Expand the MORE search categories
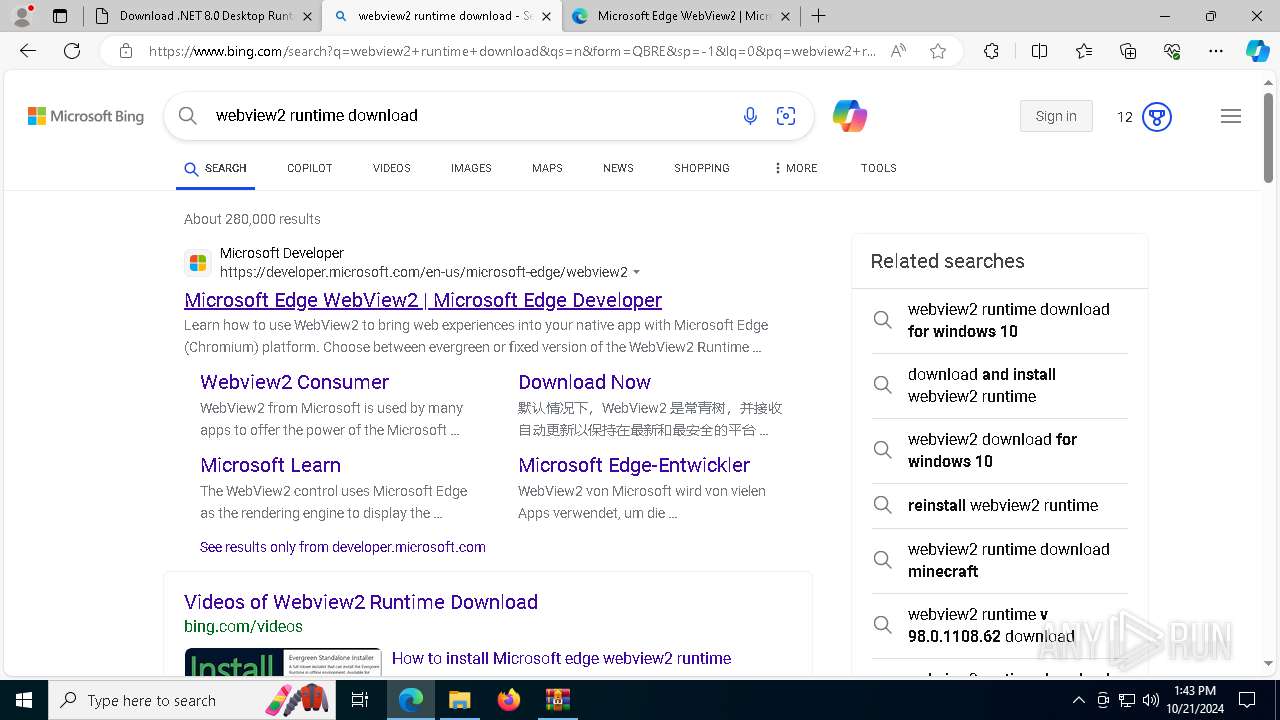The image size is (1280, 720). (796, 168)
